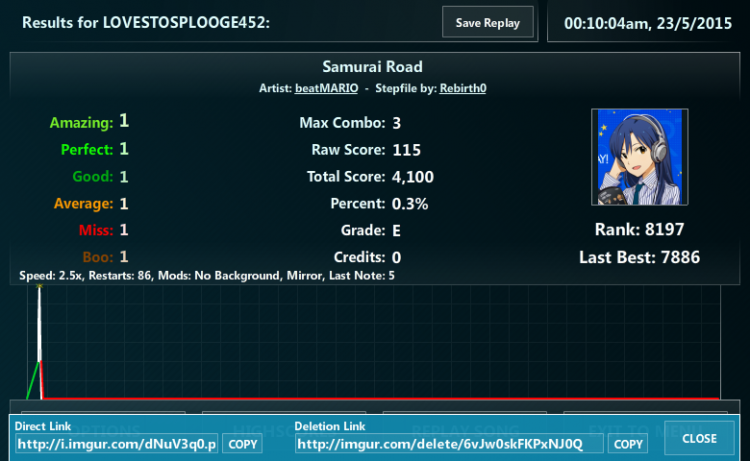Viewport: 750px width, 461px height.
Task: Click the red line in the performance graph
Action: tap(380, 398)
